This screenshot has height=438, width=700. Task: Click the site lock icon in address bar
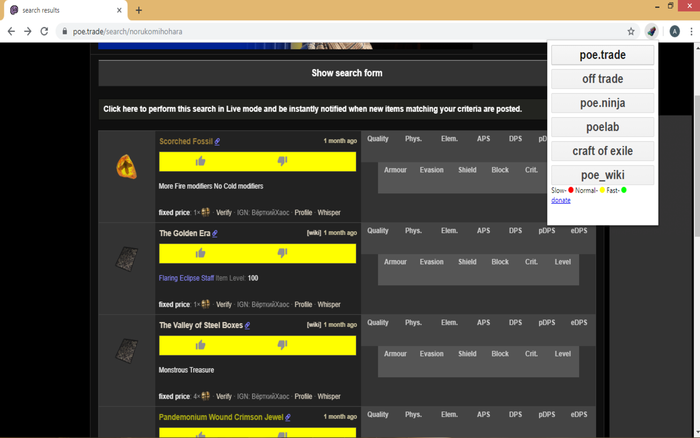pyautogui.click(x=65, y=31)
